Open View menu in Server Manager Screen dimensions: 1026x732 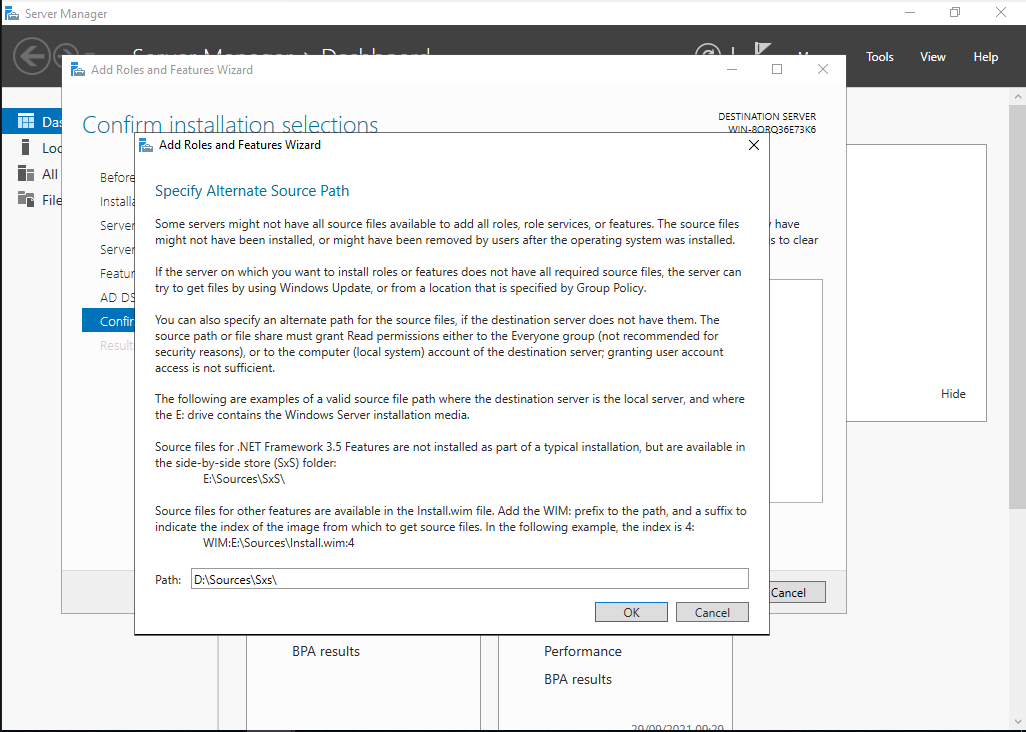coord(932,57)
